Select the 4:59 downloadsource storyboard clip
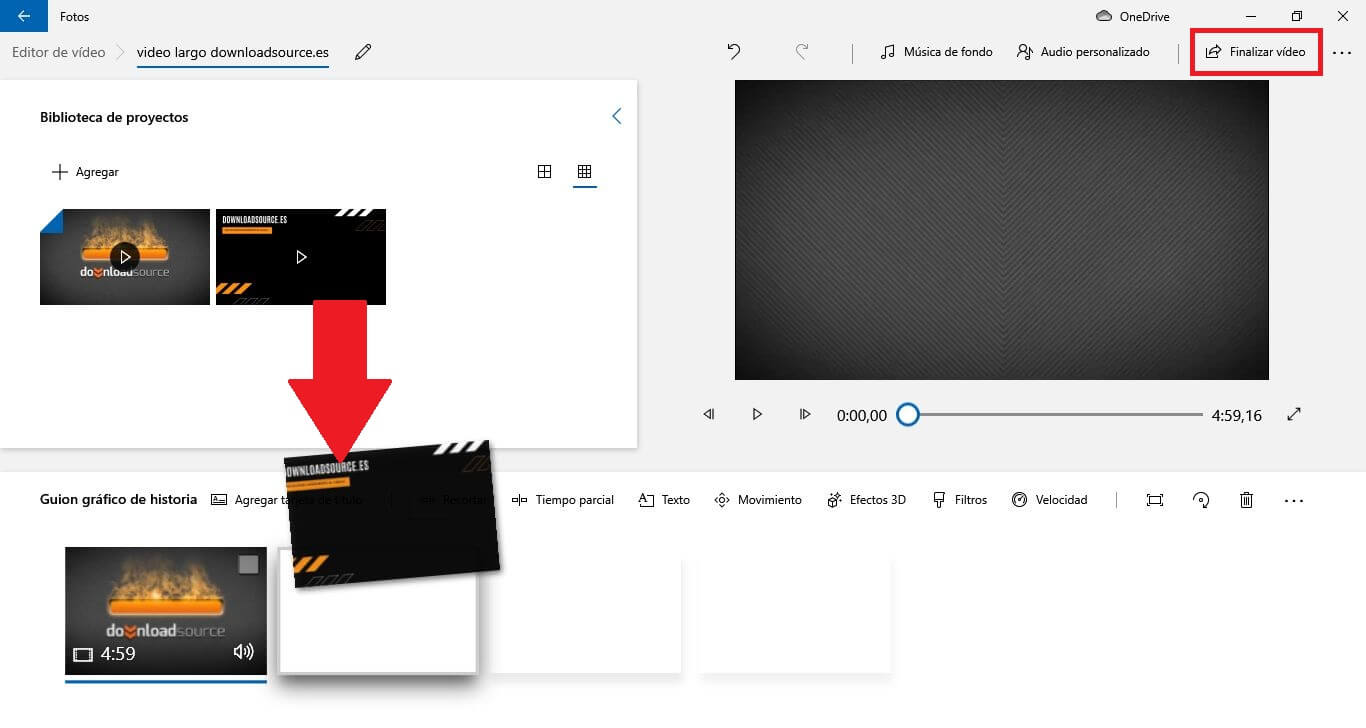 click(166, 611)
